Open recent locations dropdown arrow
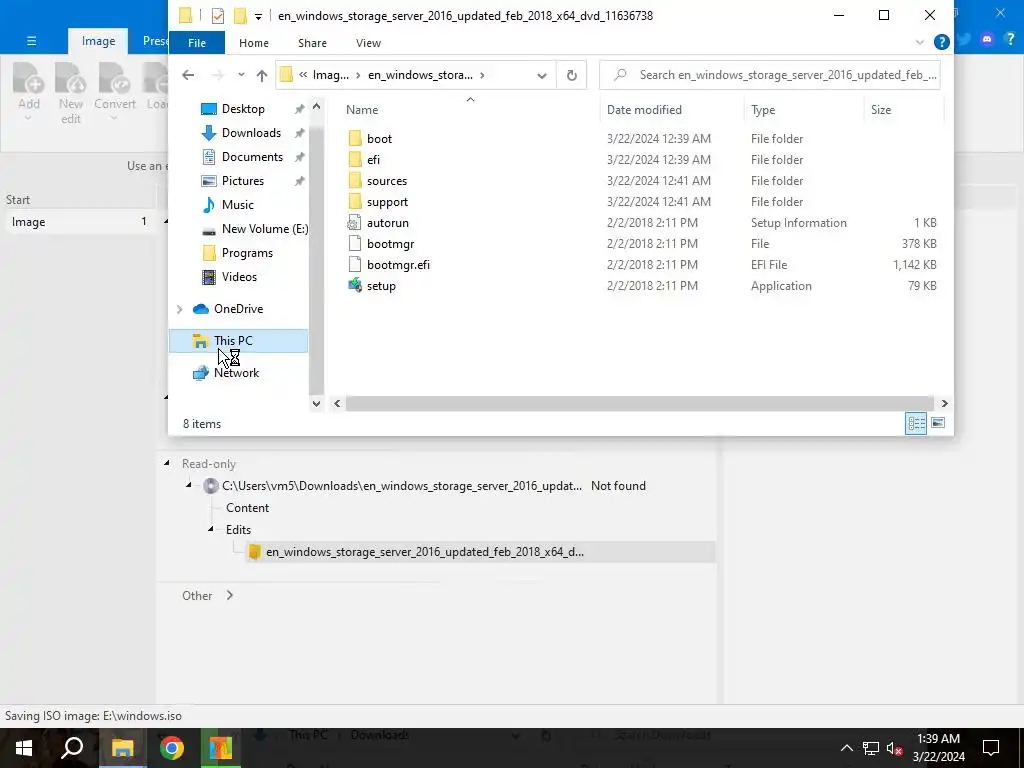Screen dimensions: 1024x768 pyautogui.click(x=241, y=75)
